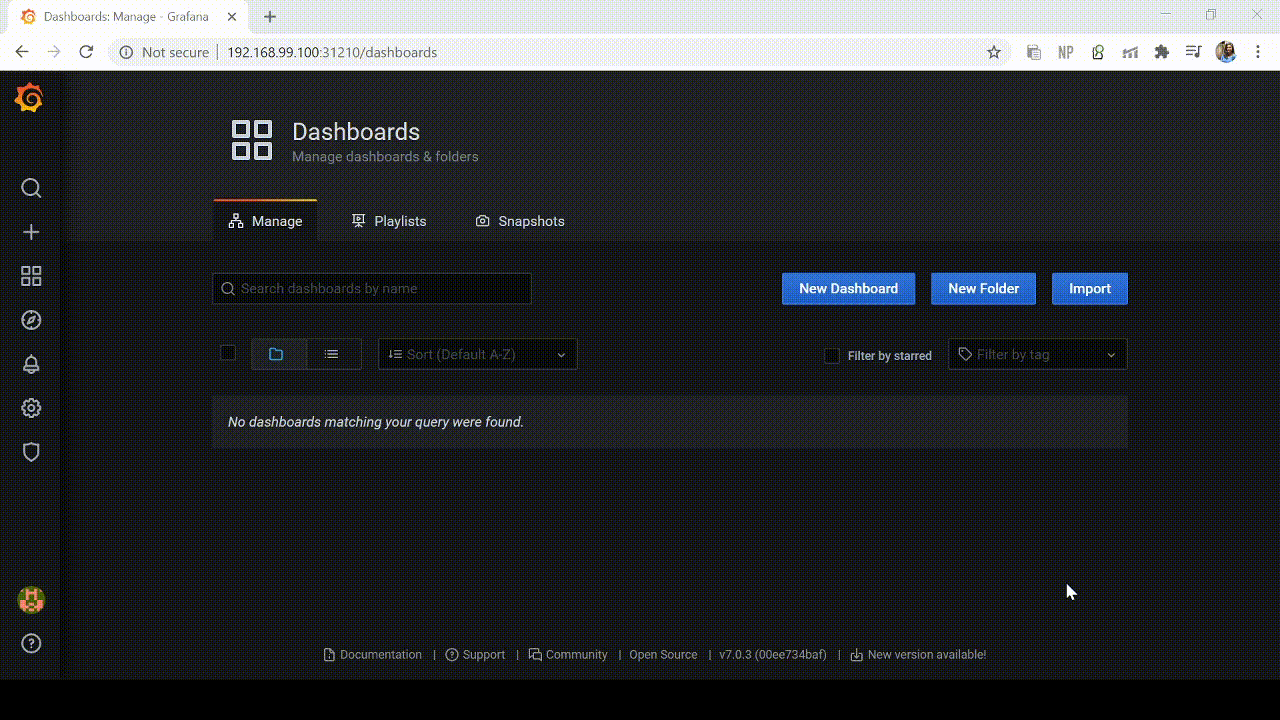1280x720 pixels.
Task: Reload the browser page
Action: click(x=86, y=52)
